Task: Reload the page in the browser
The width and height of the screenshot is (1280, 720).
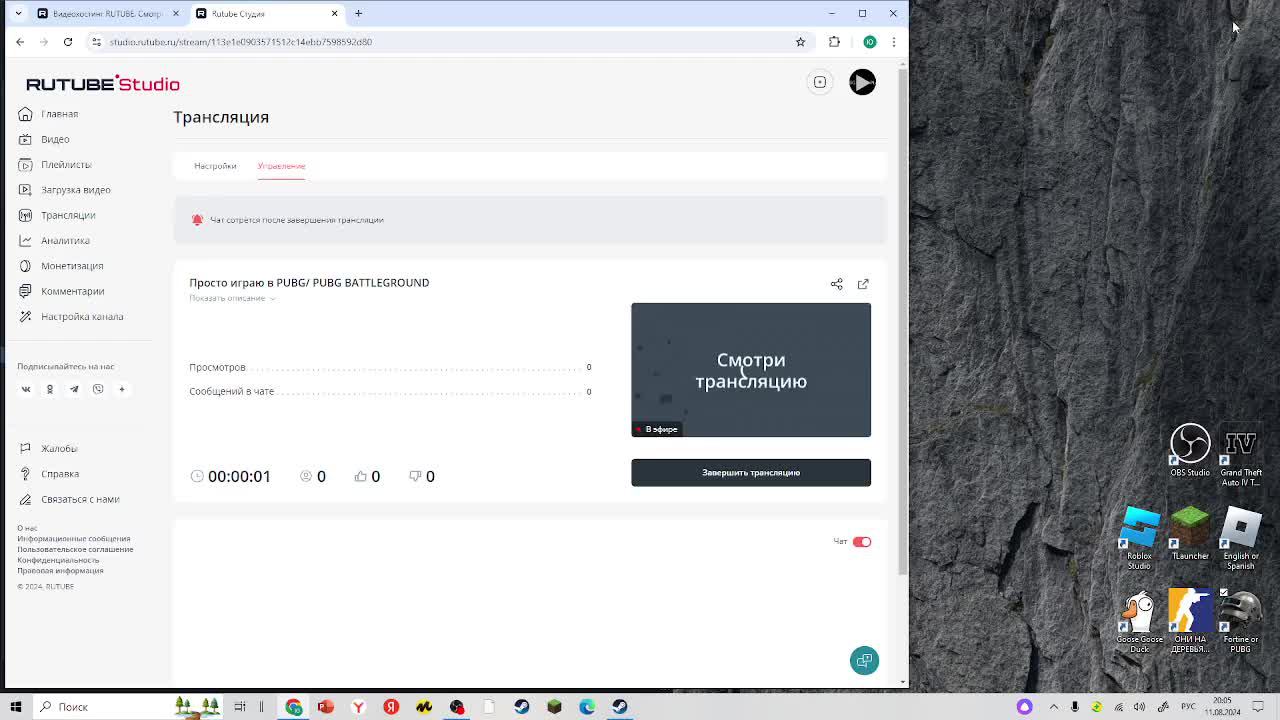Action: click(68, 42)
